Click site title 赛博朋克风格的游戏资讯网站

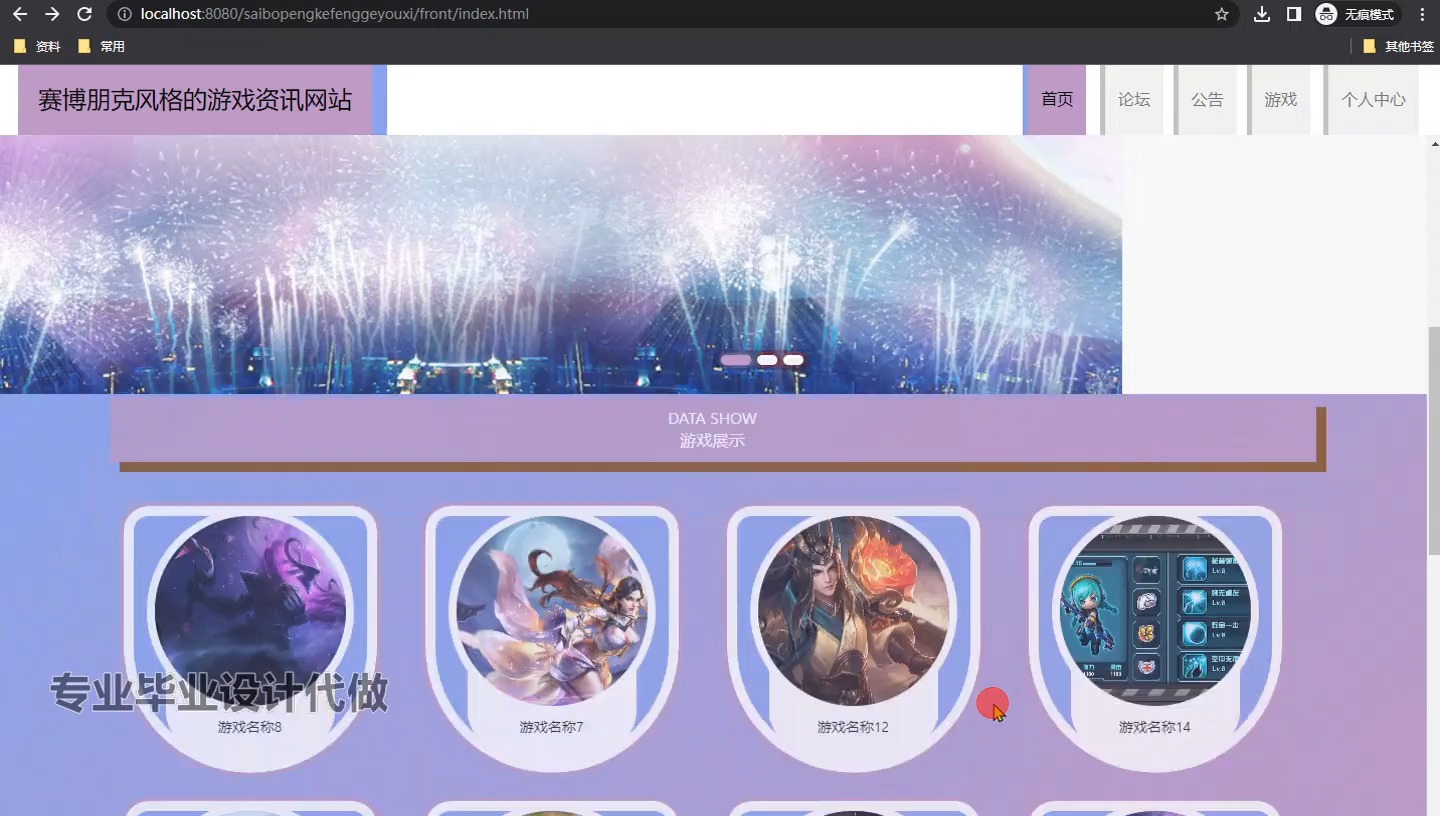pyautogui.click(x=195, y=100)
